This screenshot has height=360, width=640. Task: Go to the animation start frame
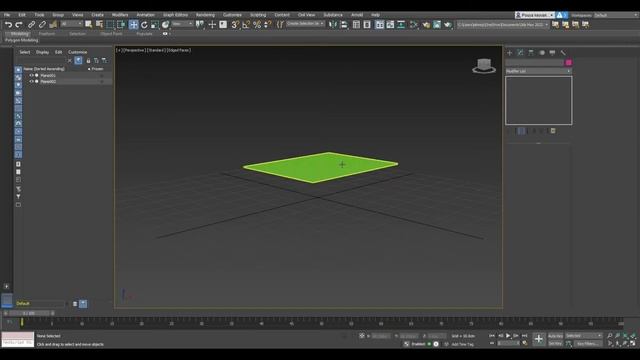pyautogui.click(x=492, y=336)
